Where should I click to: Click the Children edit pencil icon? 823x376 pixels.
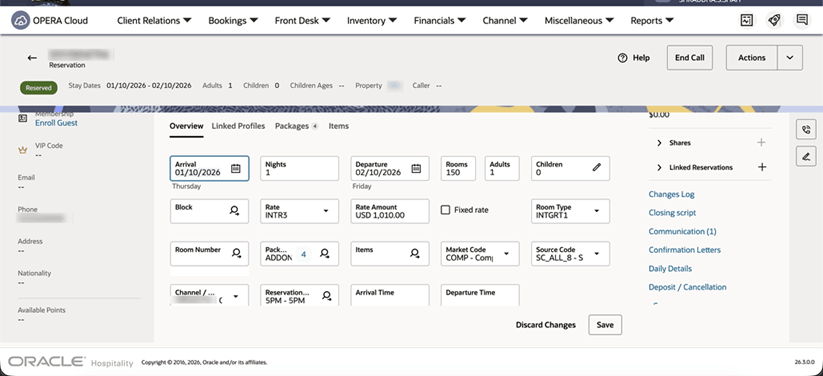click(597, 168)
